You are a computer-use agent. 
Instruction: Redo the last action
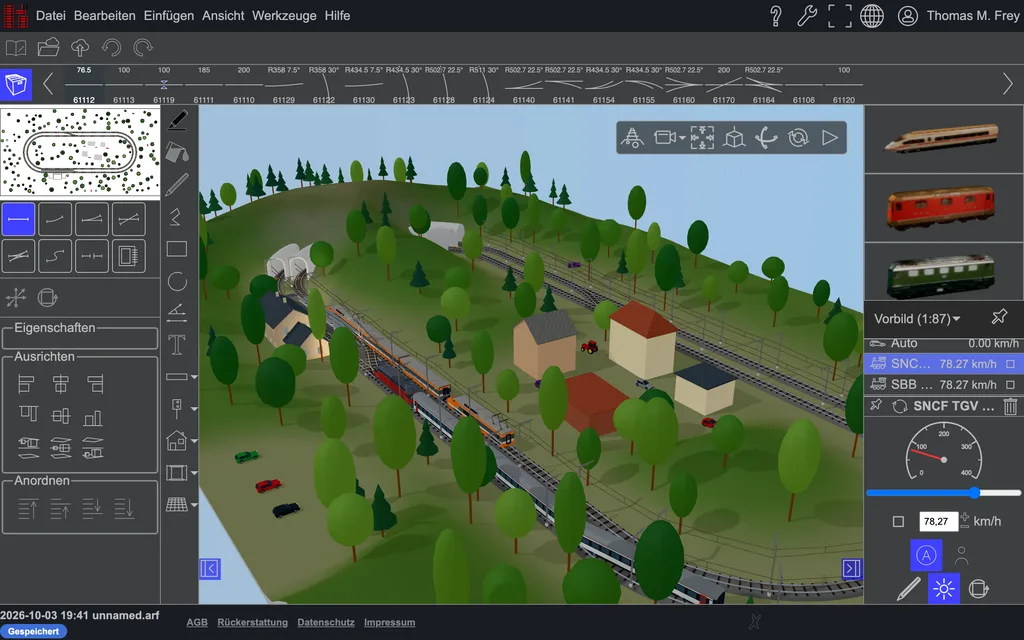coord(143,48)
